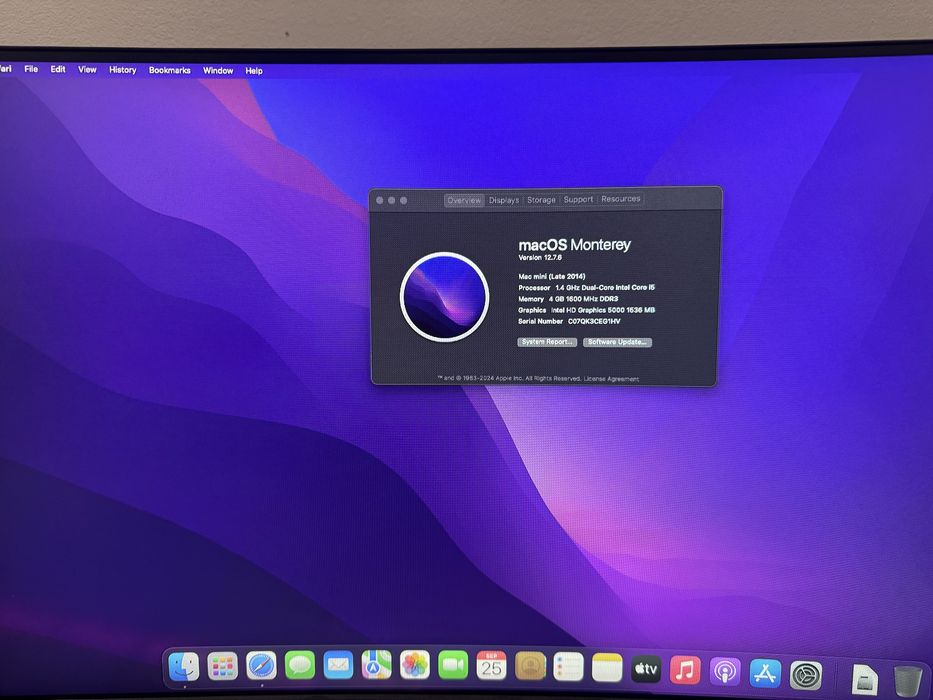
Task: Open Safari from the Dock
Action: [x=261, y=665]
